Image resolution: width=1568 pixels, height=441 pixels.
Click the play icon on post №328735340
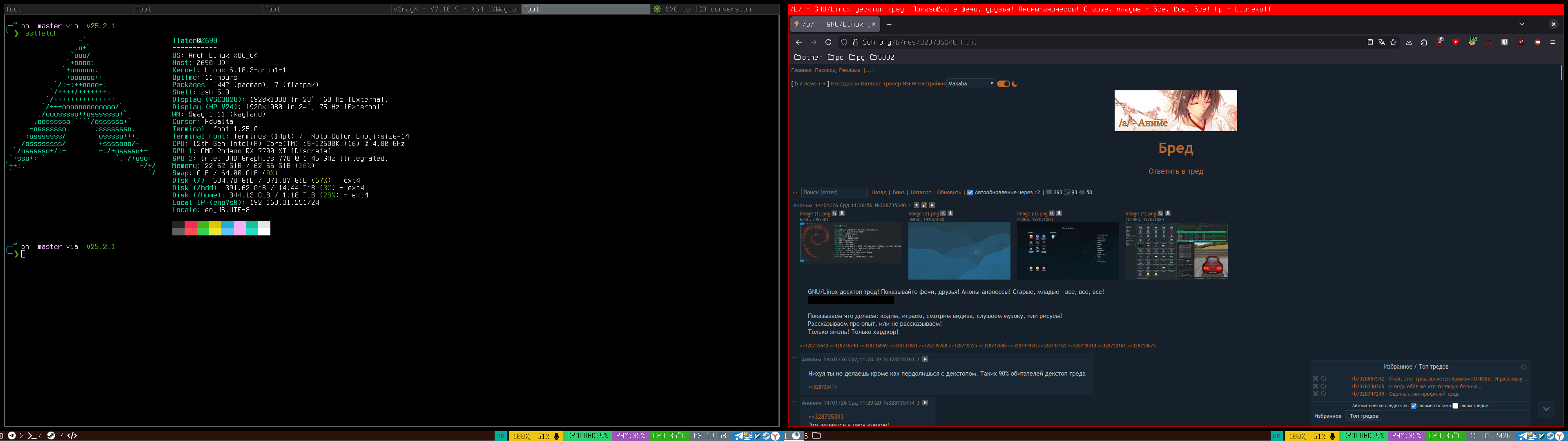click(x=932, y=205)
